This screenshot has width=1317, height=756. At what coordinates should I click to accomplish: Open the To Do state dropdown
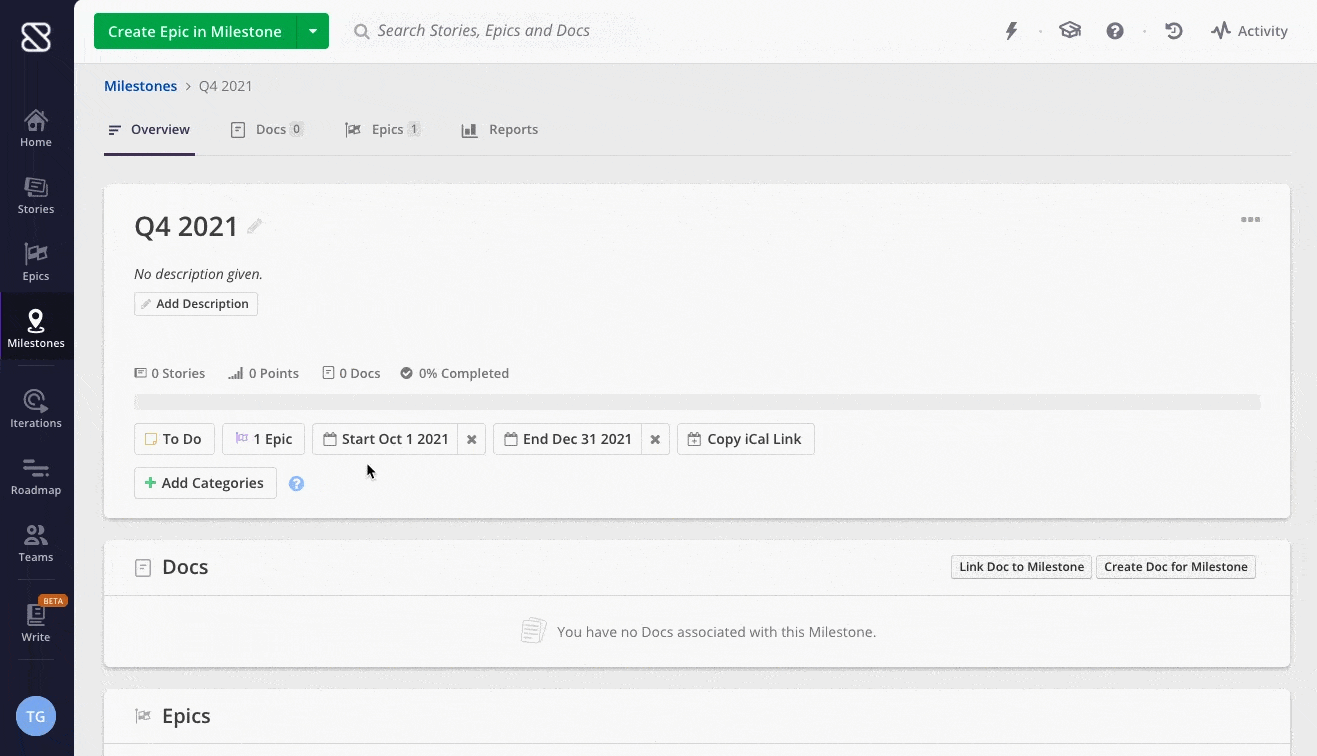(x=174, y=439)
